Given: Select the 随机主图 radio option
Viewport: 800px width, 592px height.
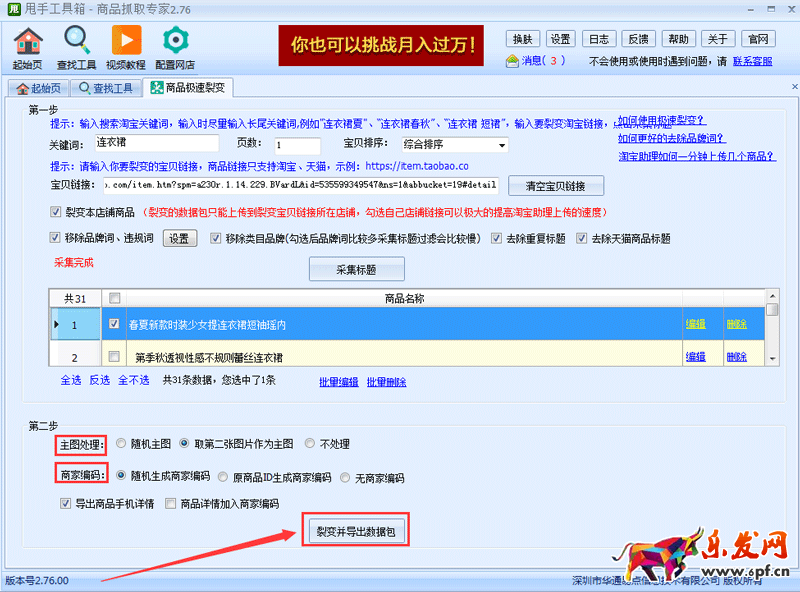Looking at the screenshot, I should coord(121,444).
